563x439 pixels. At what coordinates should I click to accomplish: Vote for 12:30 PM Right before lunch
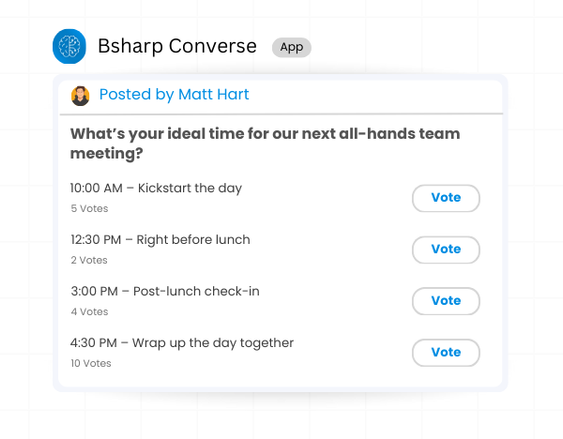446,250
